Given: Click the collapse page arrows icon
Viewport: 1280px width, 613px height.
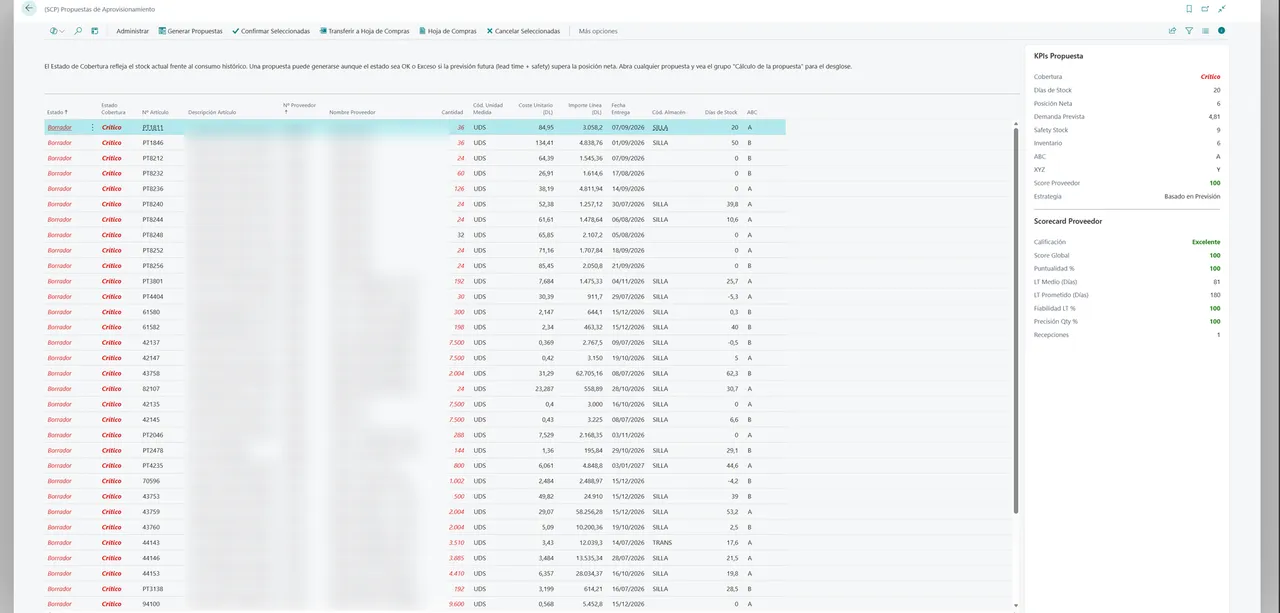Looking at the screenshot, I should [1222, 8].
